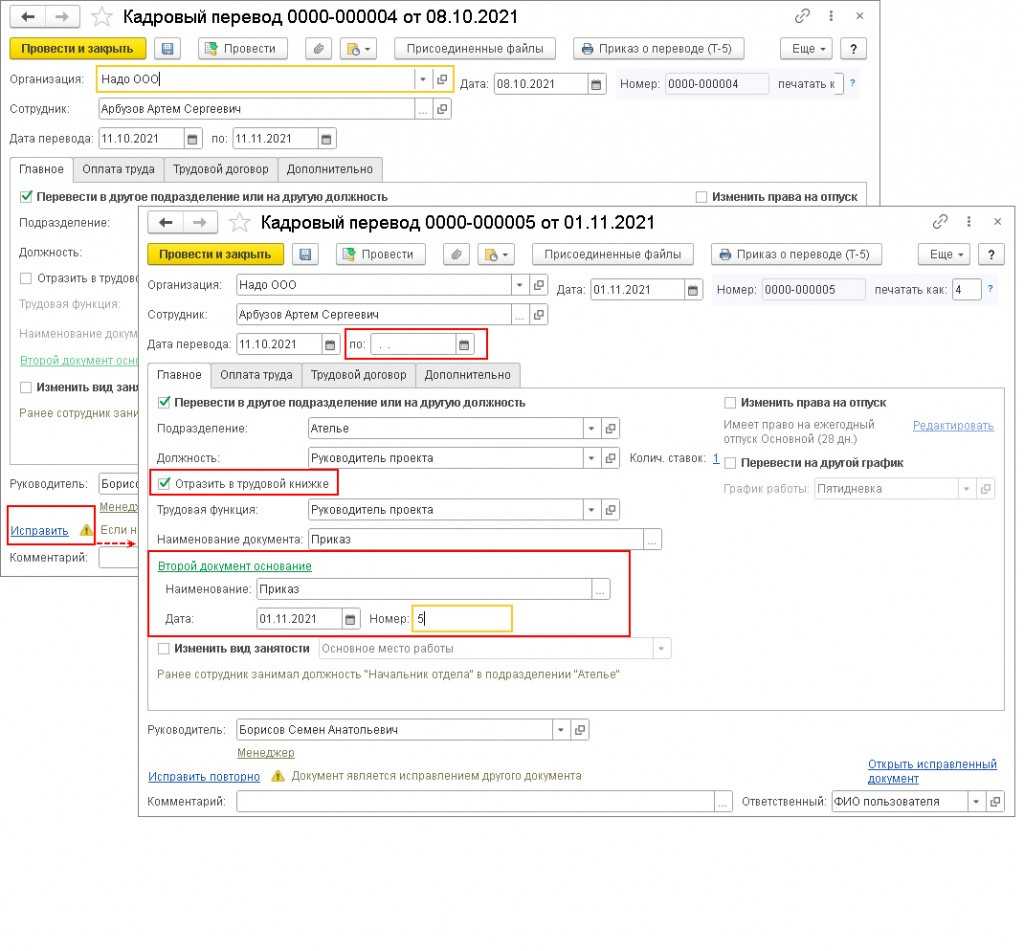Star the document Кадровый перевод 0000-000005 as favorite

239,222
